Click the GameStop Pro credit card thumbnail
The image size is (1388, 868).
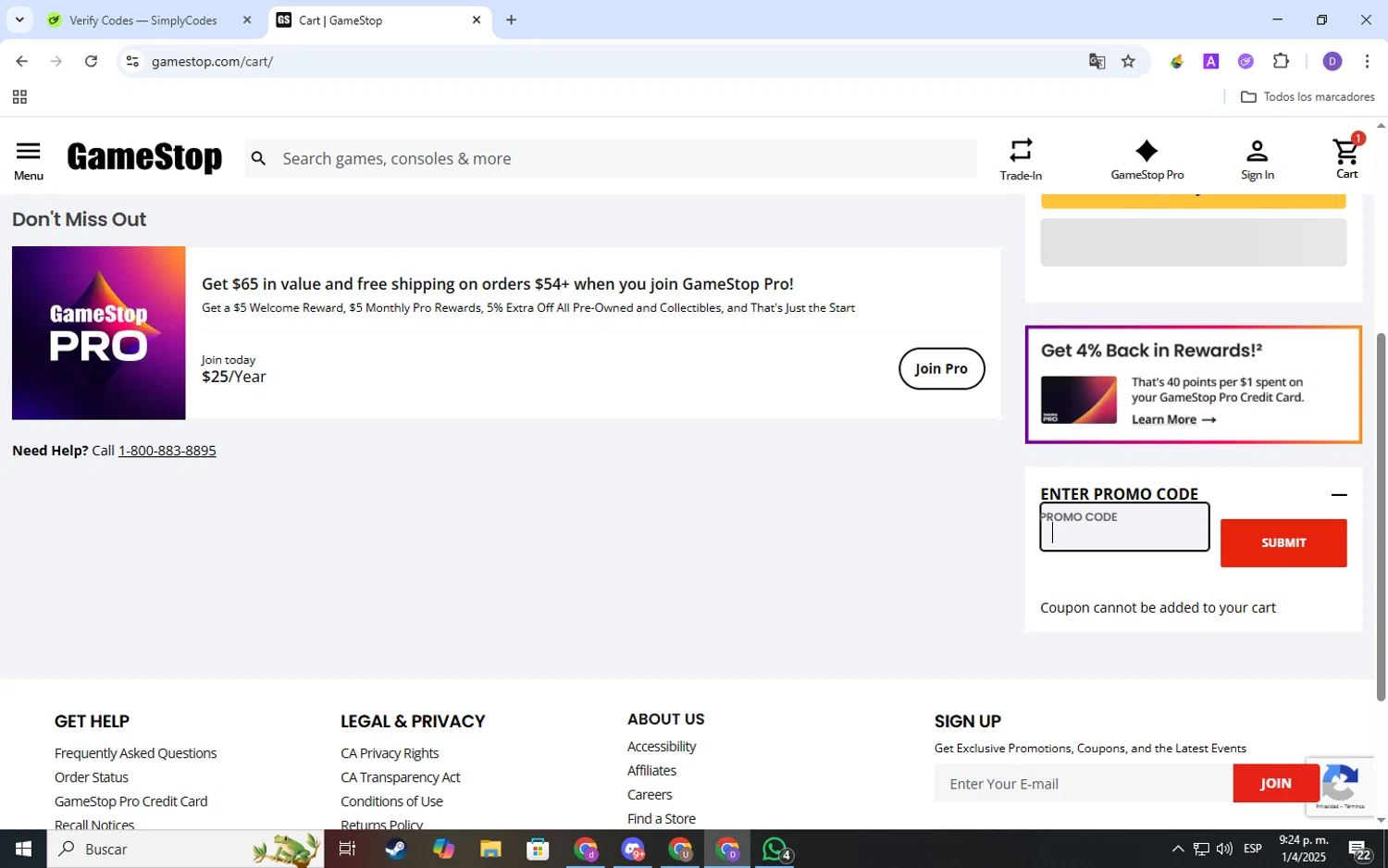(x=1079, y=400)
